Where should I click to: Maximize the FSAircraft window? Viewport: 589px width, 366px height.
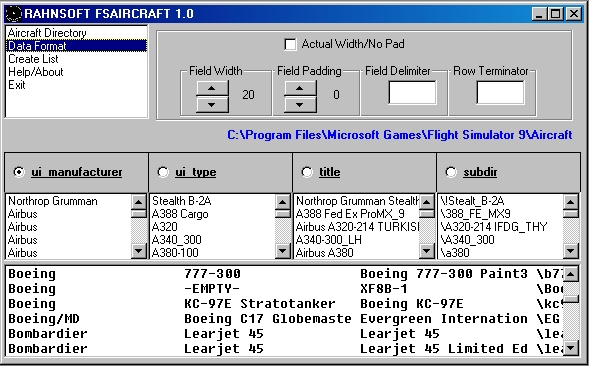[x=555, y=14]
